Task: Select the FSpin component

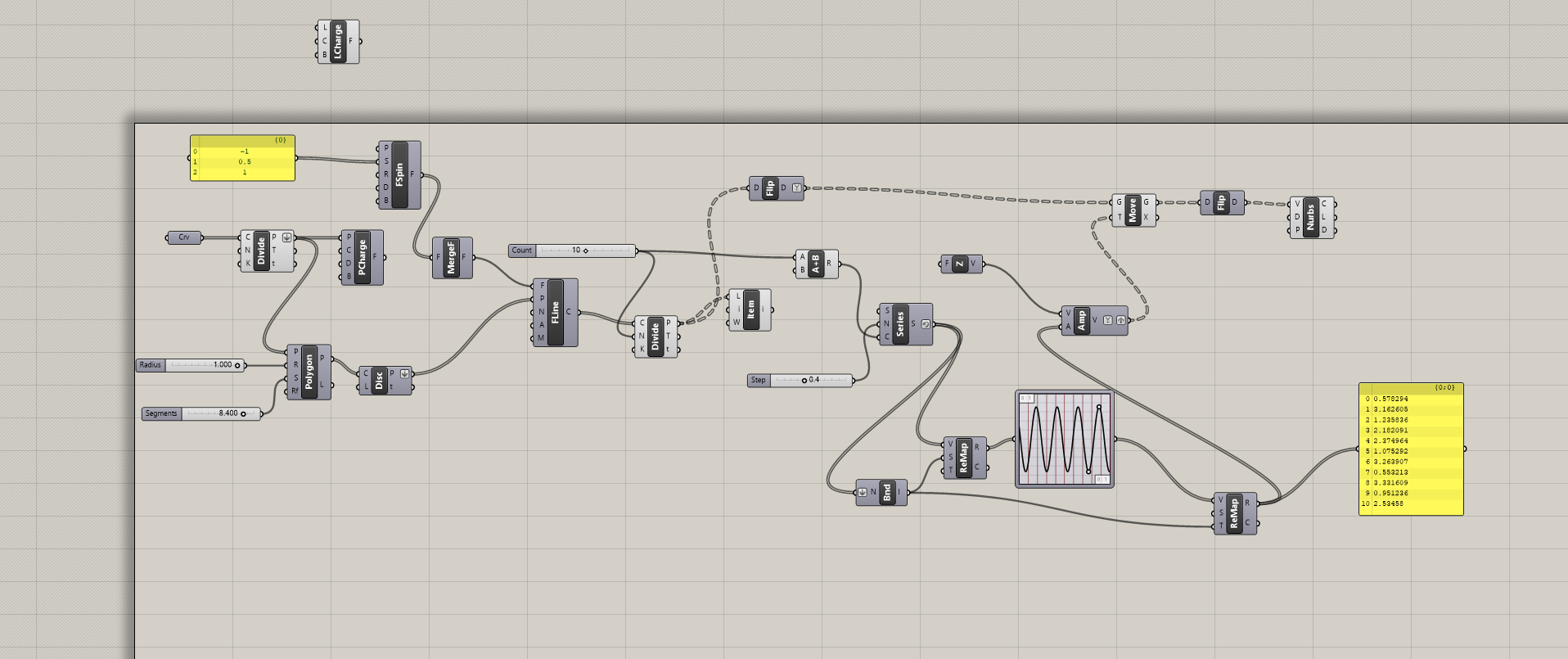Action: (x=399, y=174)
